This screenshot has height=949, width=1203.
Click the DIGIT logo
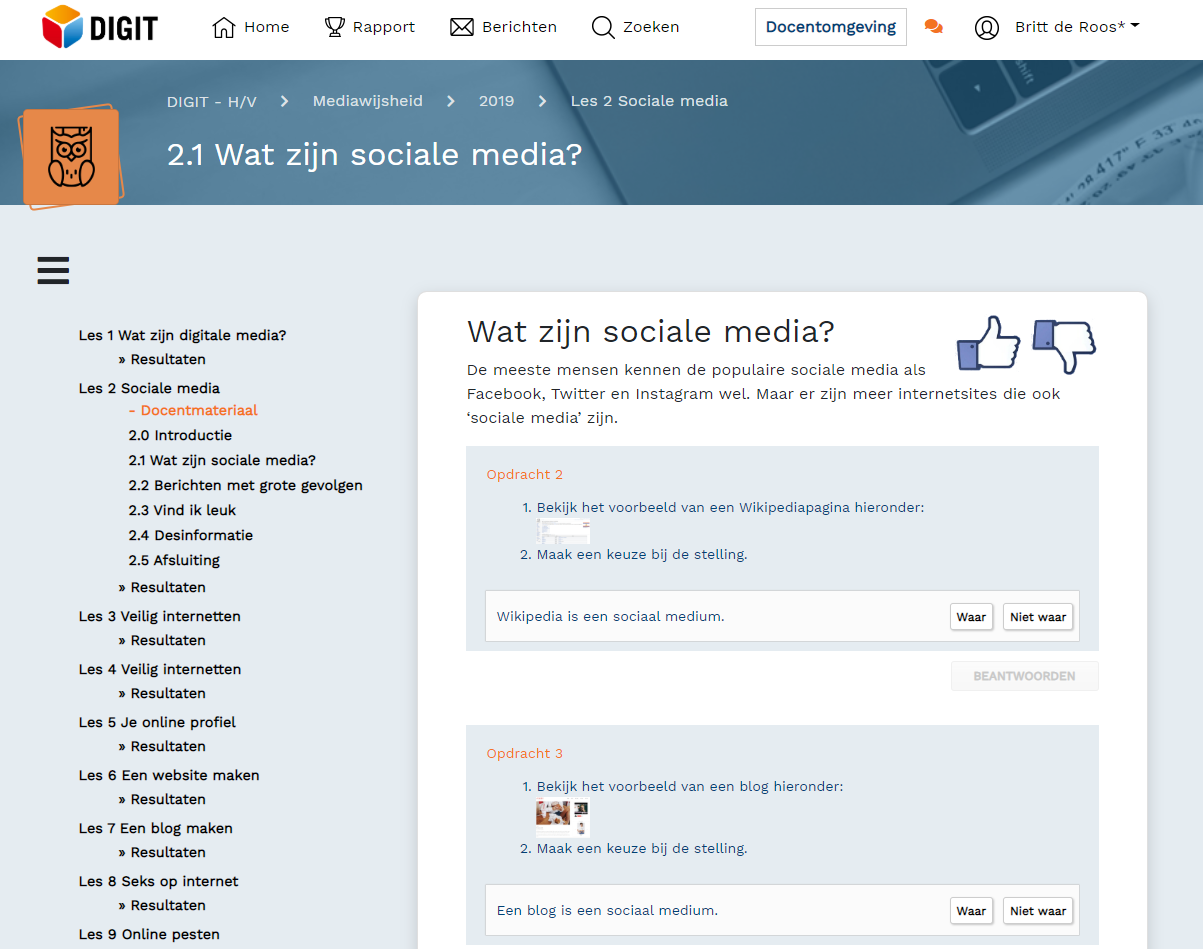(98, 28)
